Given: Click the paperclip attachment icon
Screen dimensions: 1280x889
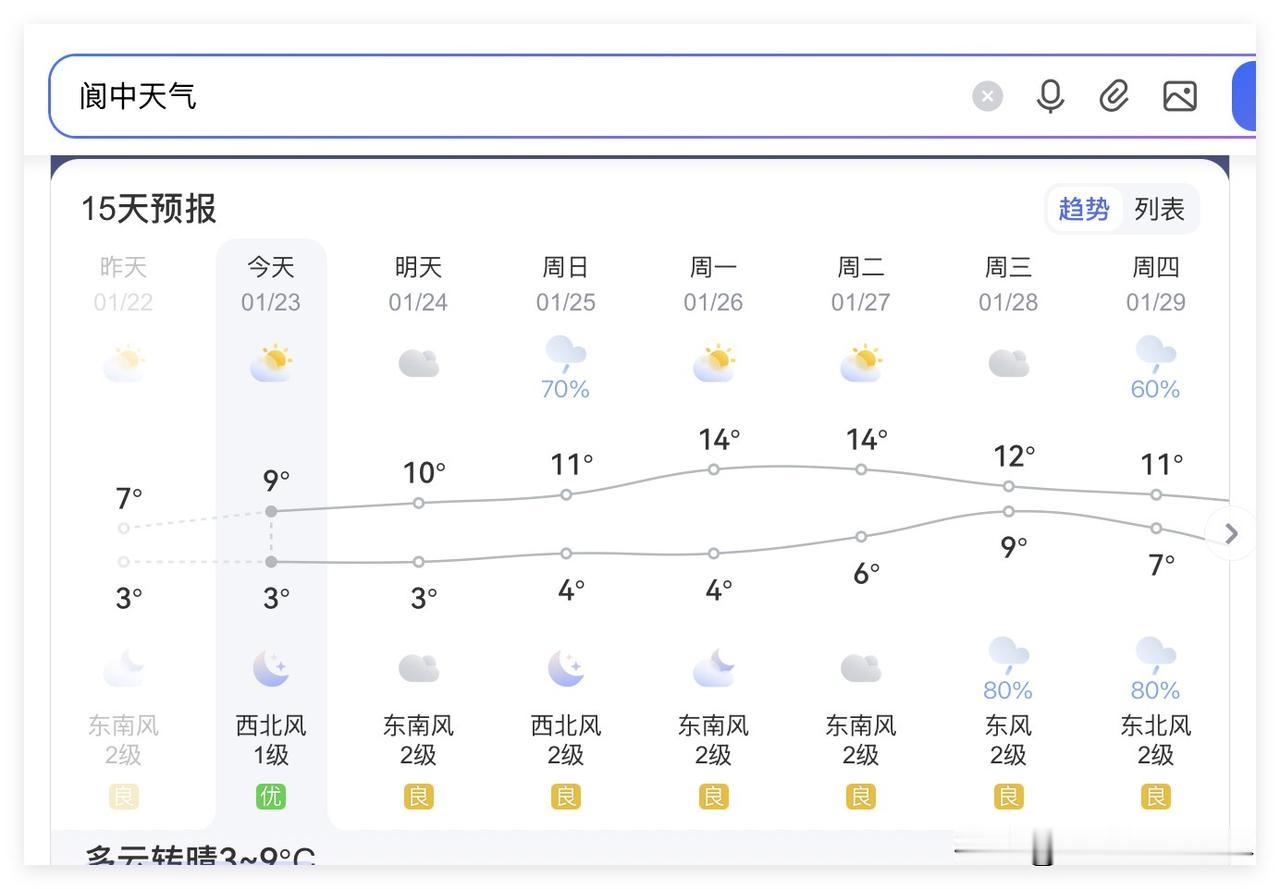Looking at the screenshot, I should pos(1114,97).
